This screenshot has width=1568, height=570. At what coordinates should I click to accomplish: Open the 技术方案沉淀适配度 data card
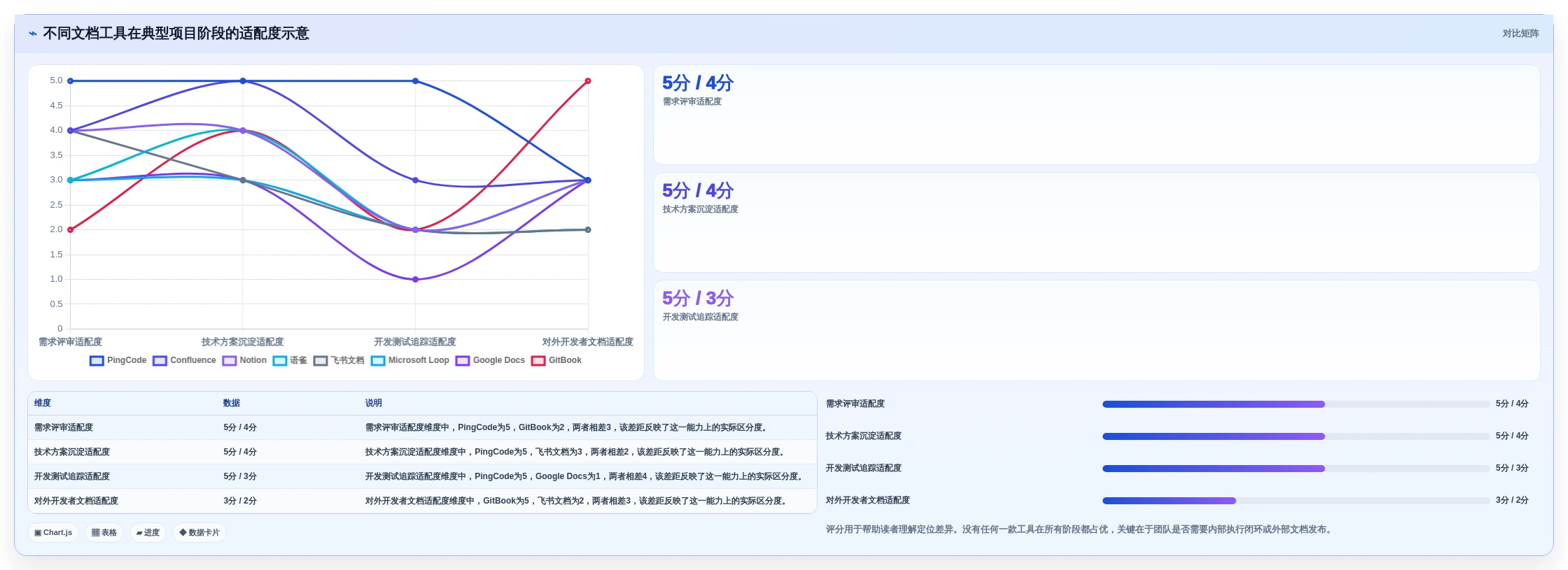[x=1096, y=222]
